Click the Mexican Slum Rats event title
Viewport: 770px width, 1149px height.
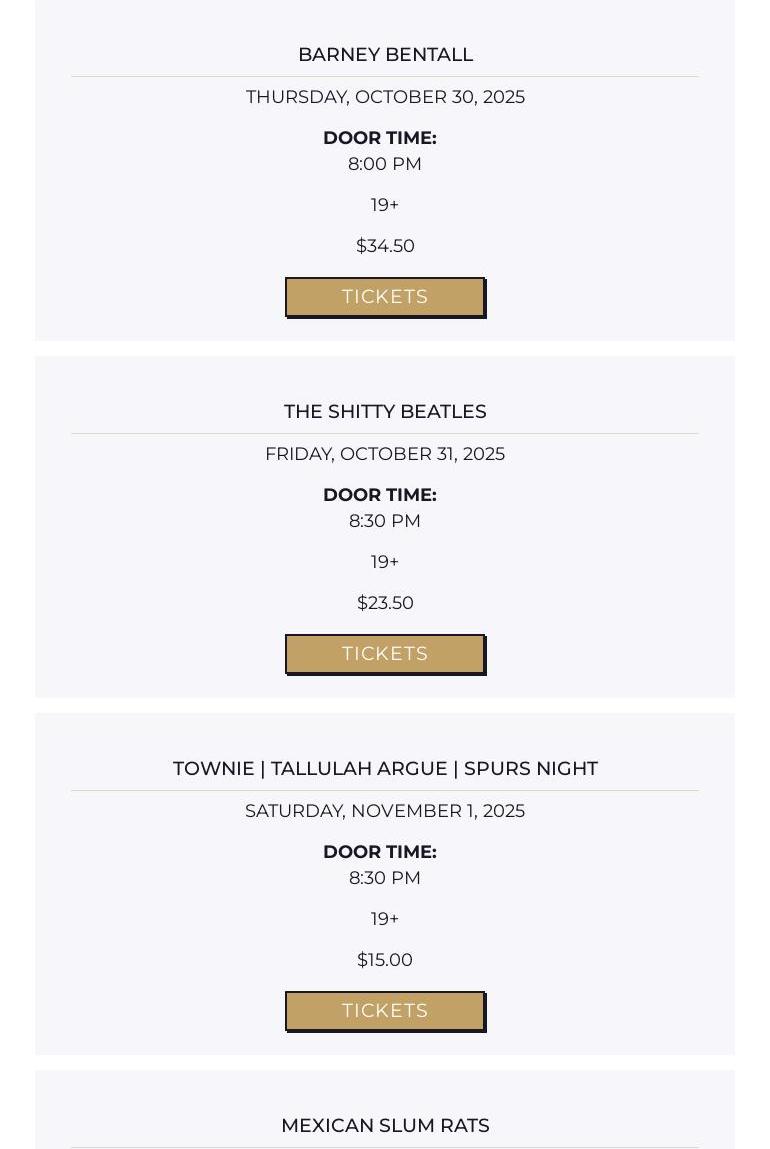coord(385,1126)
